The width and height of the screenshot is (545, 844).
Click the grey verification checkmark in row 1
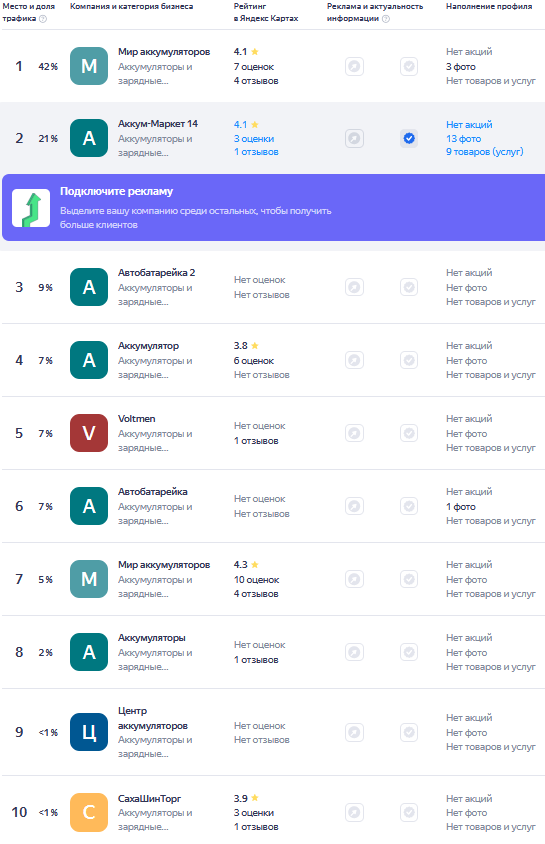pos(409,66)
